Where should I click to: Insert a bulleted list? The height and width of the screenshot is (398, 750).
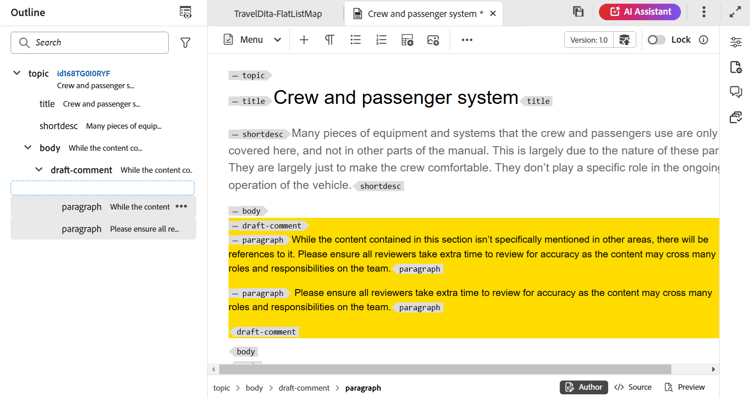point(355,40)
